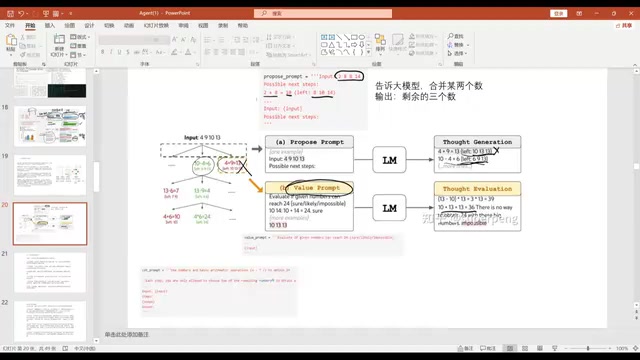
Task: Open the 视图 (View) tab
Action: pyautogui.click(x=203, y=25)
